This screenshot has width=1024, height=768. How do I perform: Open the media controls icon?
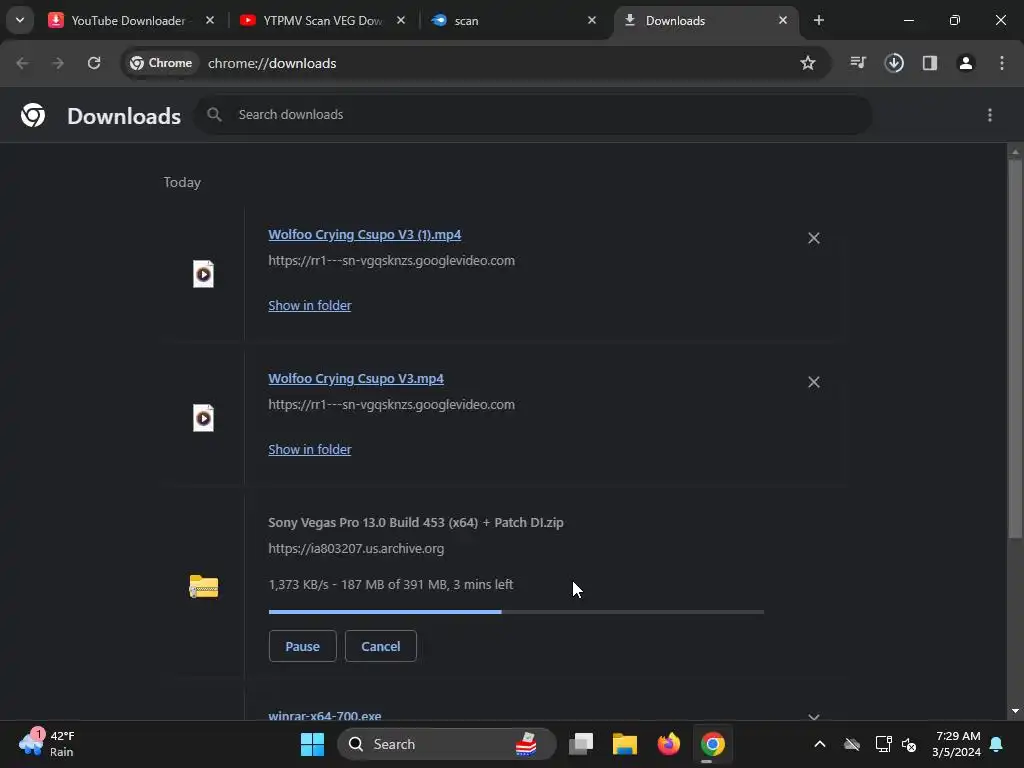click(858, 63)
